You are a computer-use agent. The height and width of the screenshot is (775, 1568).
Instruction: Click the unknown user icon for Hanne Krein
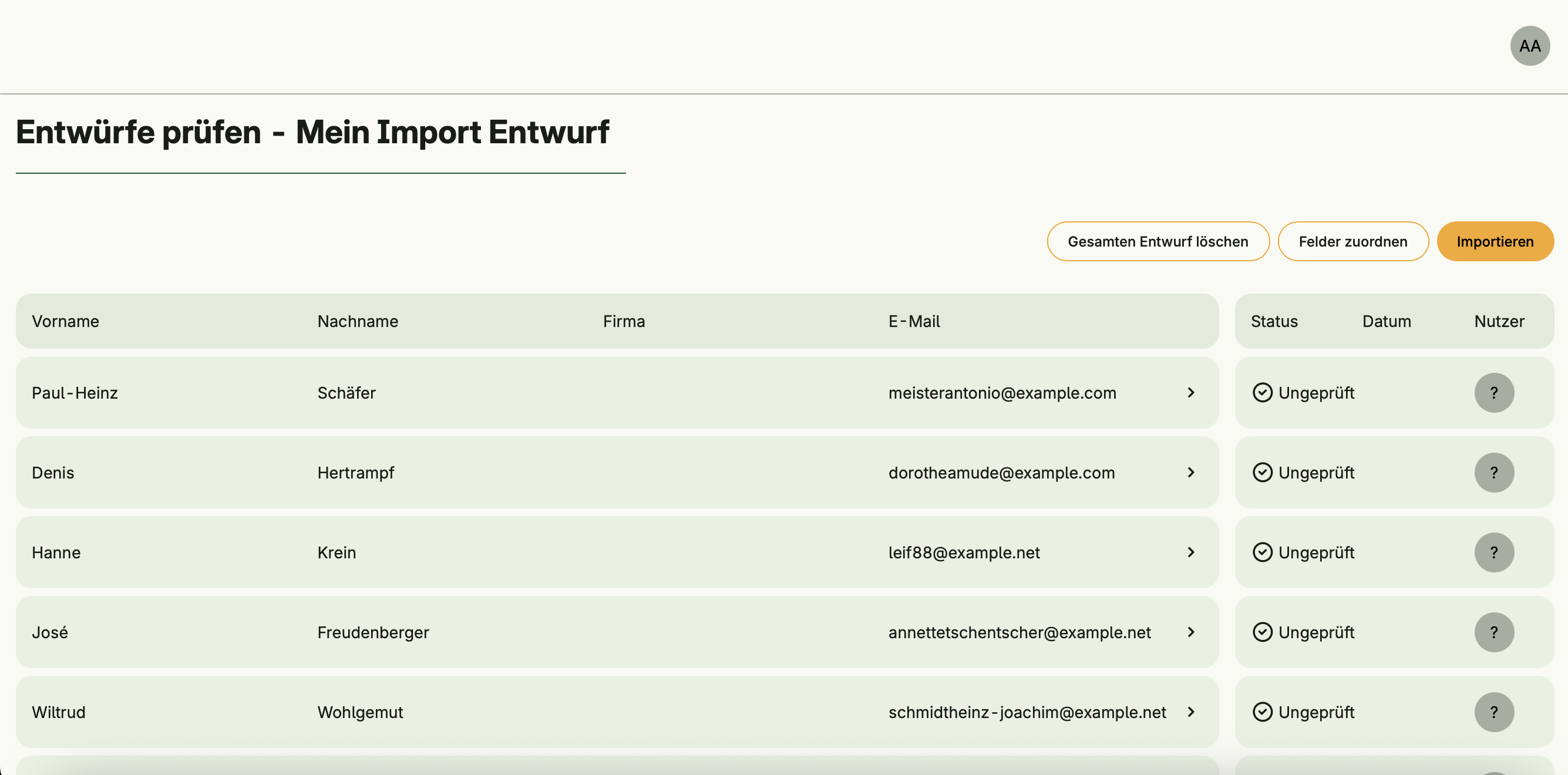pos(1494,552)
